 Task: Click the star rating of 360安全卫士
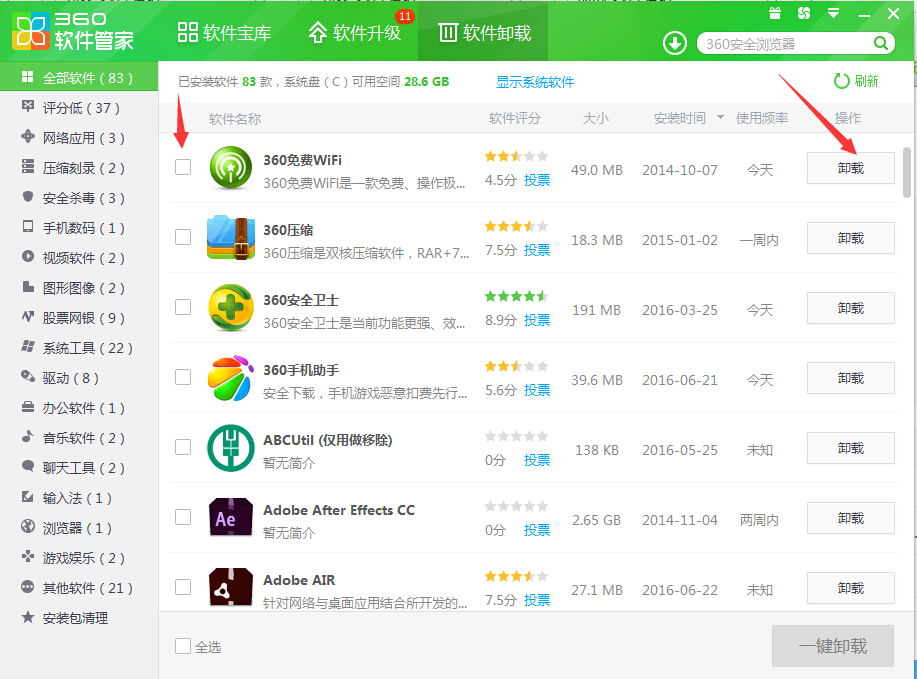(x=516, y=297)
